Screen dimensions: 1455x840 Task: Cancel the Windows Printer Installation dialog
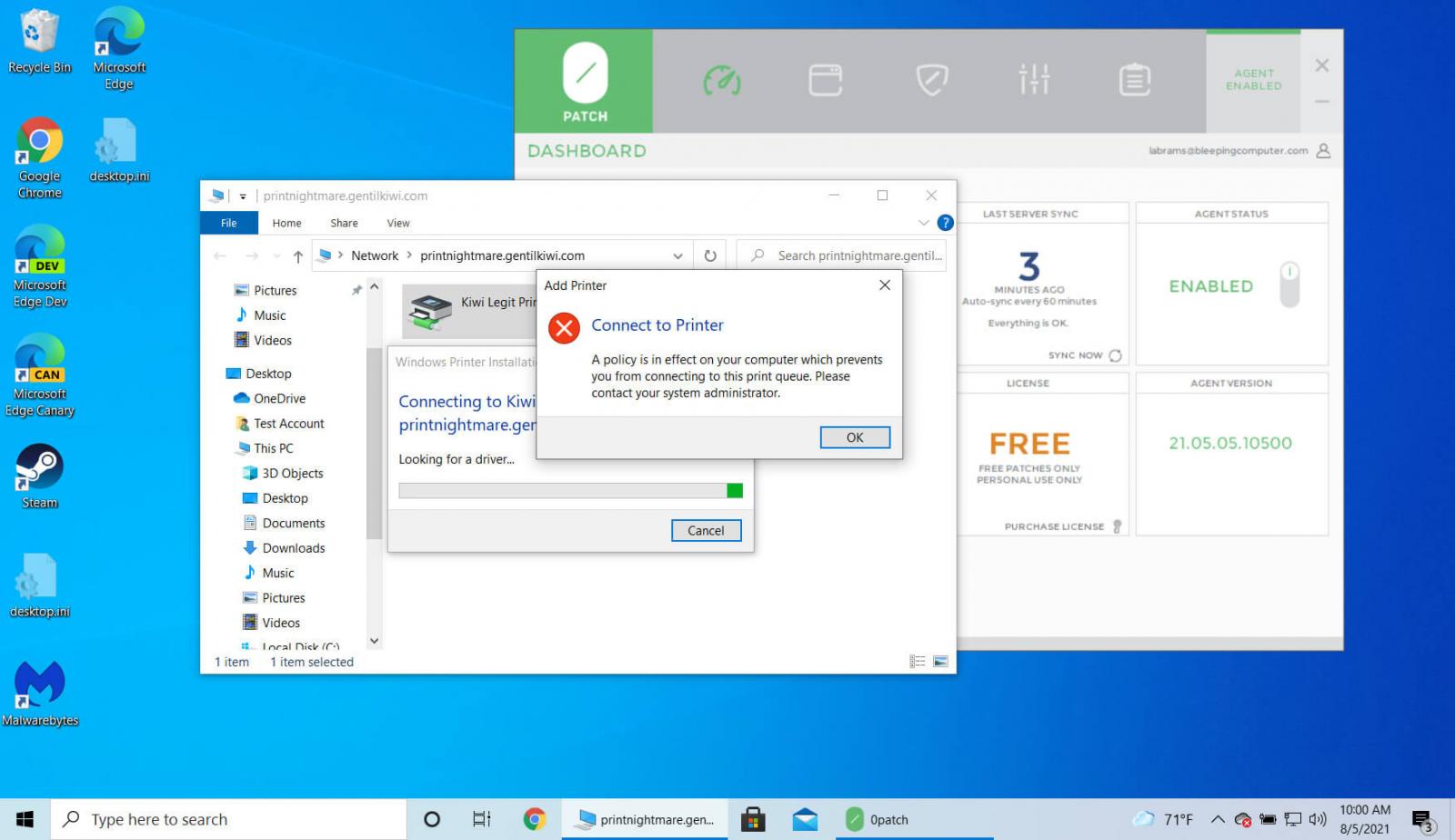[706, 530]
